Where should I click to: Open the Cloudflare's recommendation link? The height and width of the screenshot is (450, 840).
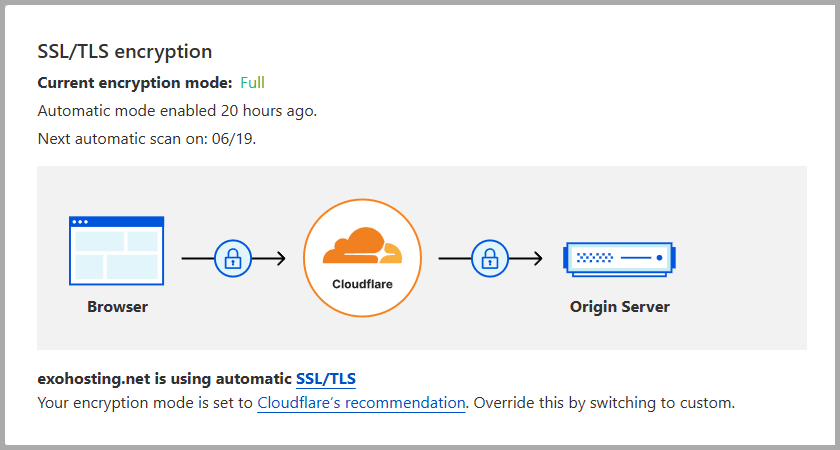[361, 403]
